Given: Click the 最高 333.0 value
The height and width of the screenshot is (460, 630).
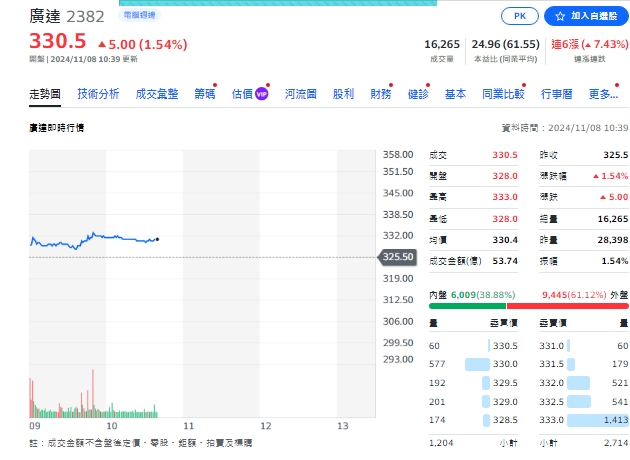Looking at the screenshot, I should [505, 197].
